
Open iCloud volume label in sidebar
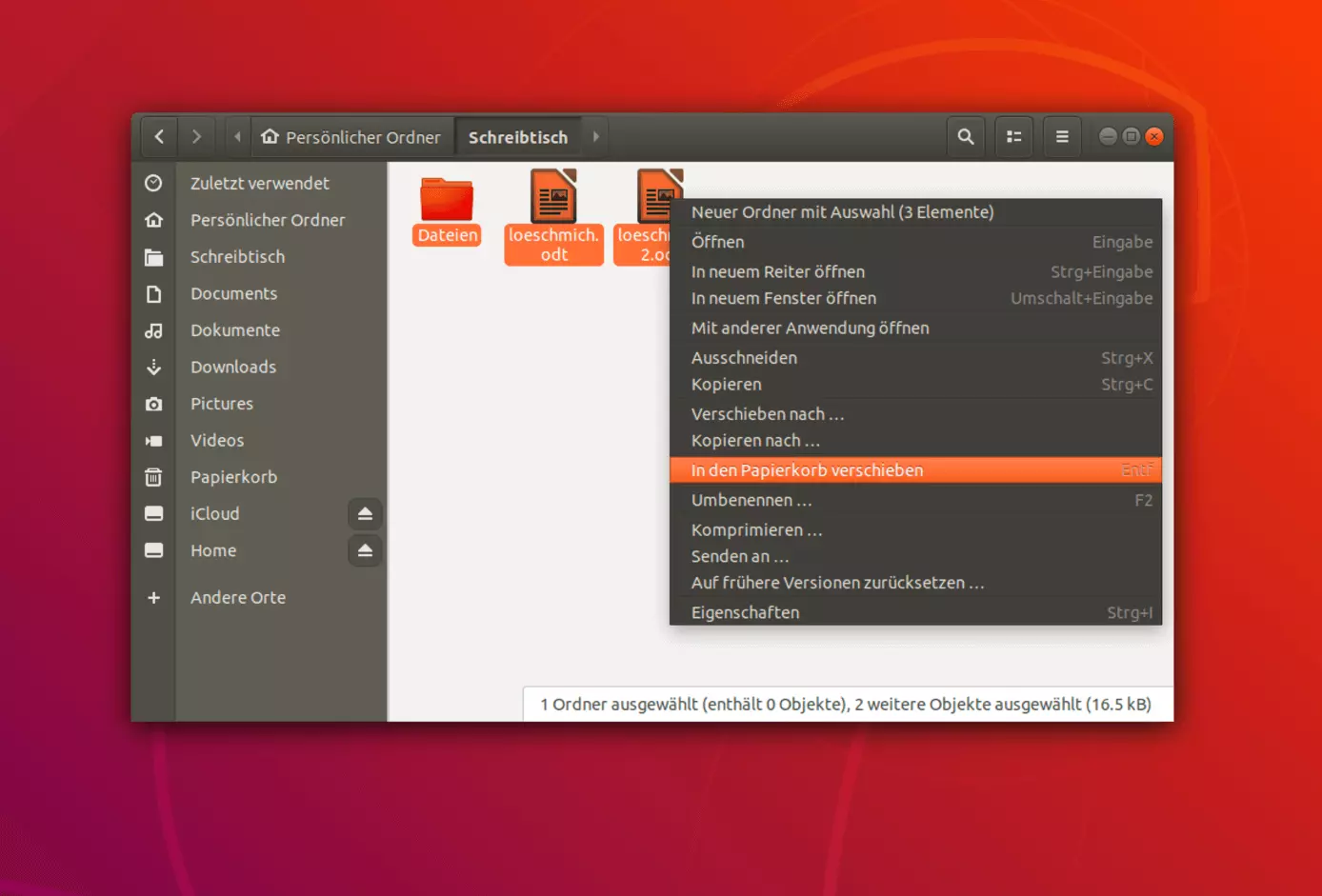coord(214,513)
